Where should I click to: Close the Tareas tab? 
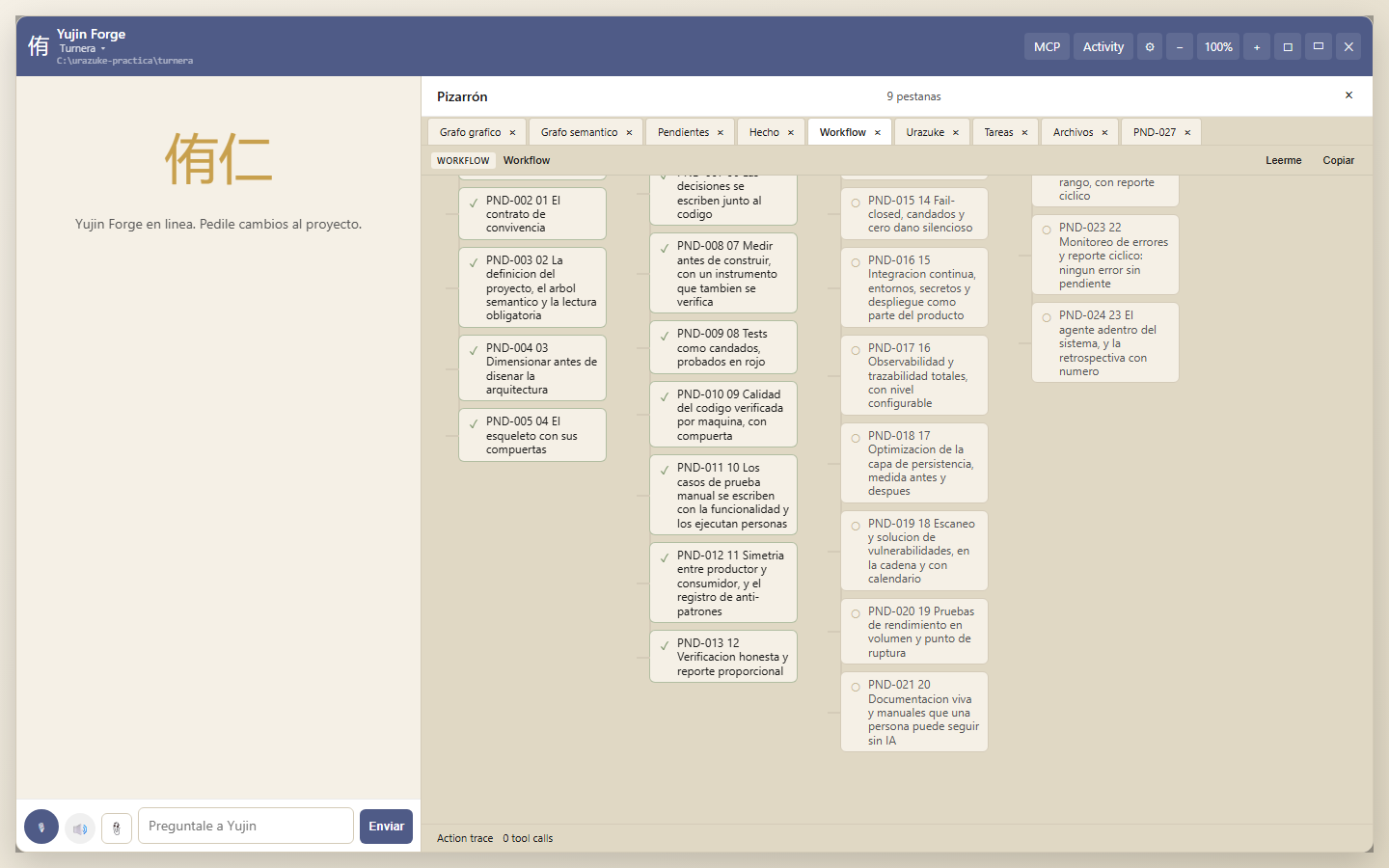coord(1024,133)
